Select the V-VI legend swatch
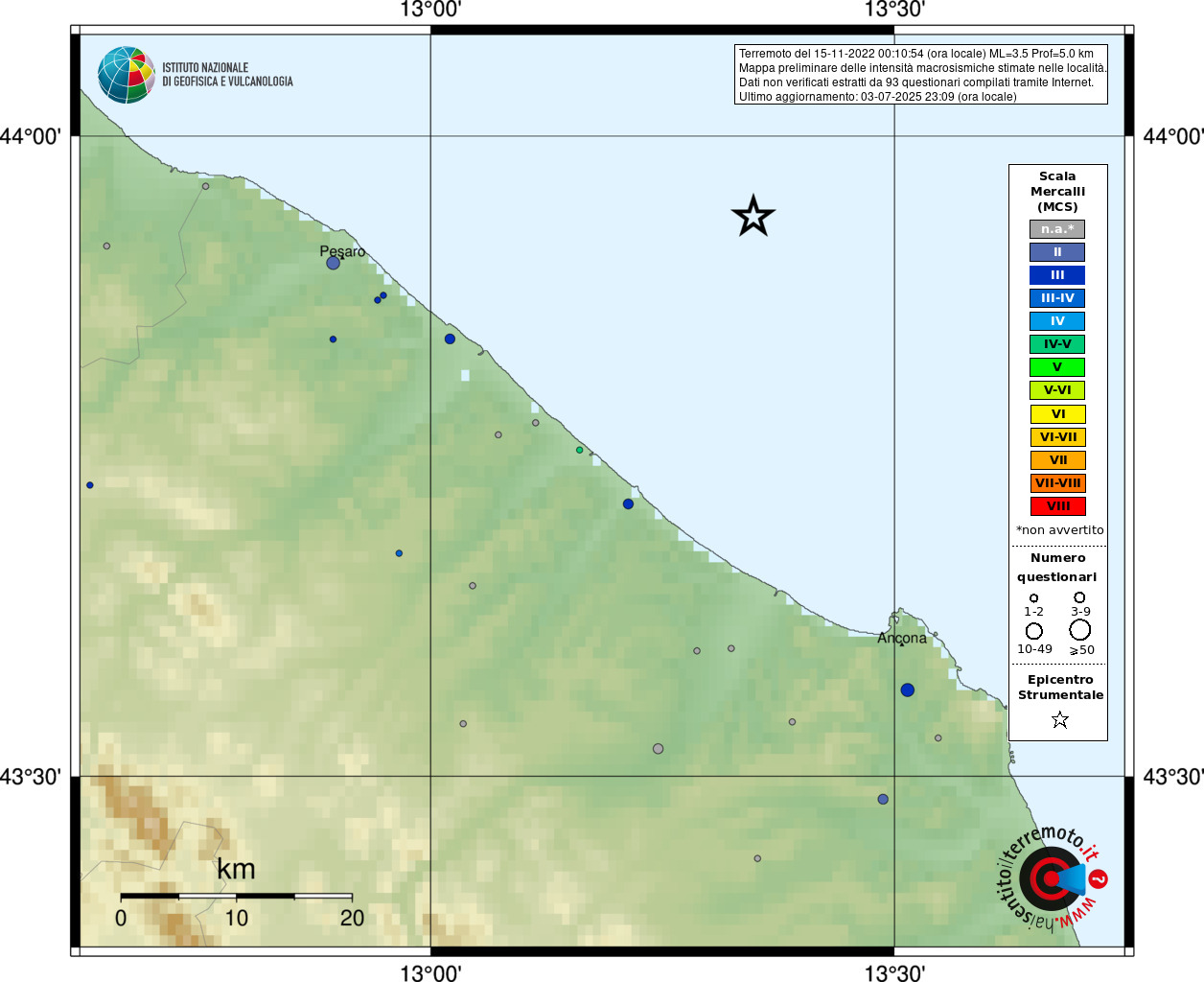1204x982 pixels. 1057,390
